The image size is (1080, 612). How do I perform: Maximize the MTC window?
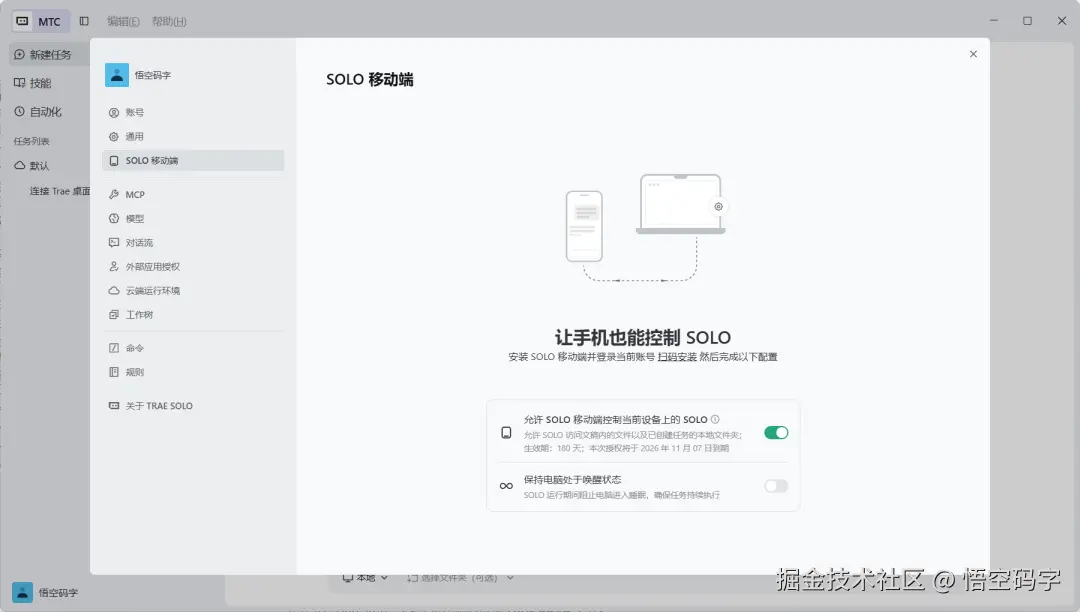(1027, 21)
